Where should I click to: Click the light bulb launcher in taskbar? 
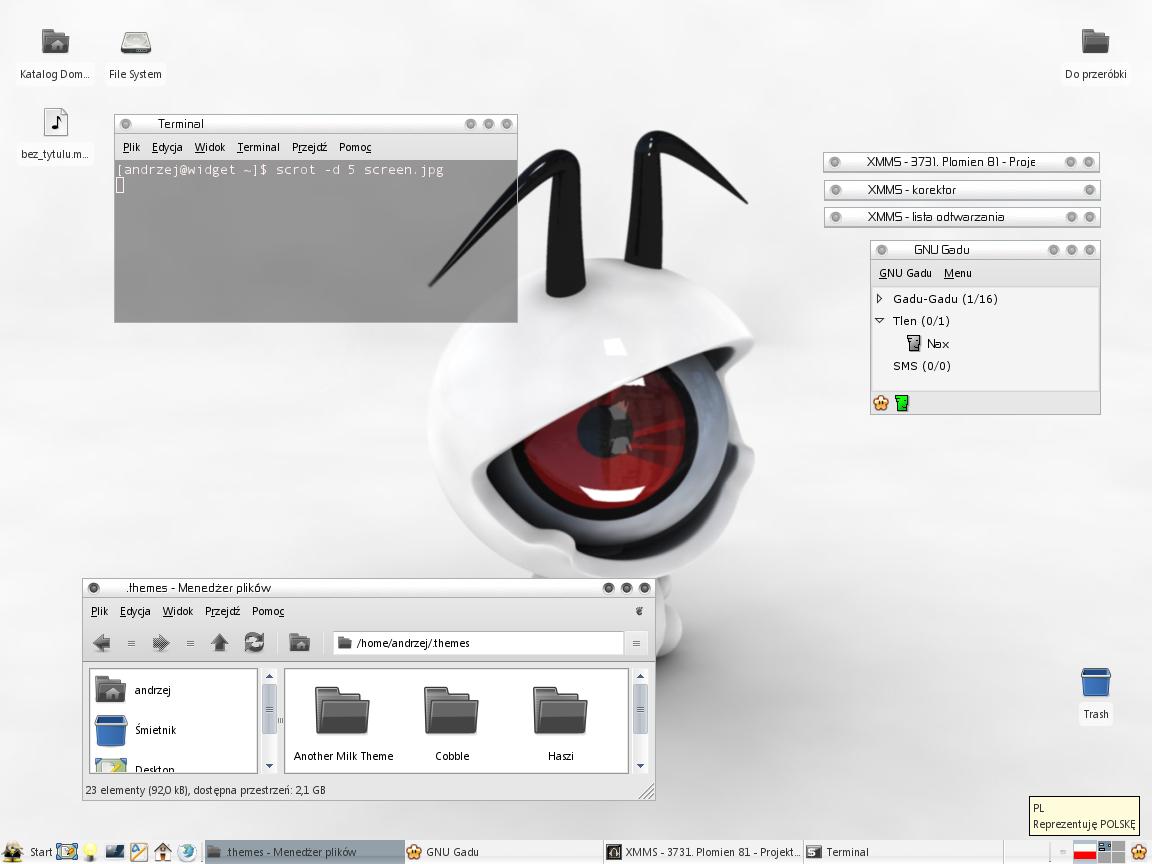click(x=90, y=852)
